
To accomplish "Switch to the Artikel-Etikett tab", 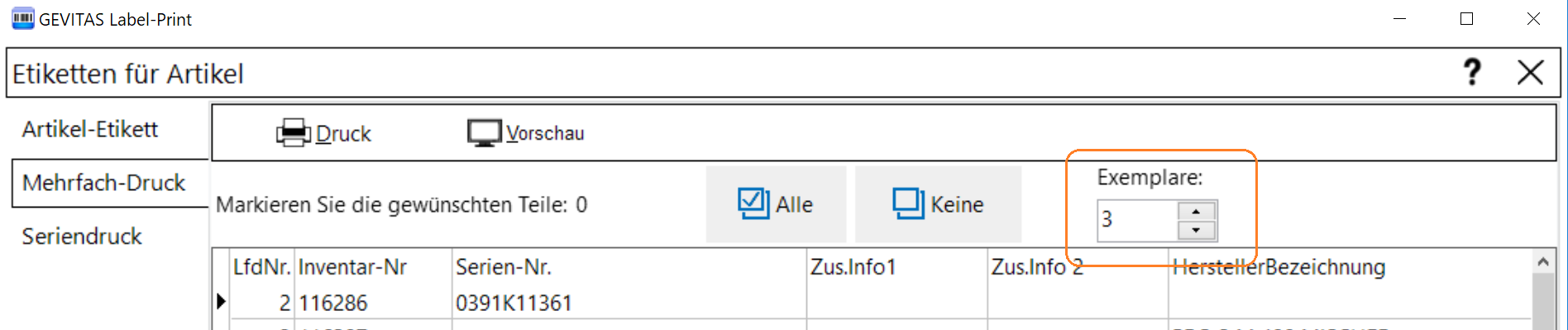I will (x=90, y=129).
